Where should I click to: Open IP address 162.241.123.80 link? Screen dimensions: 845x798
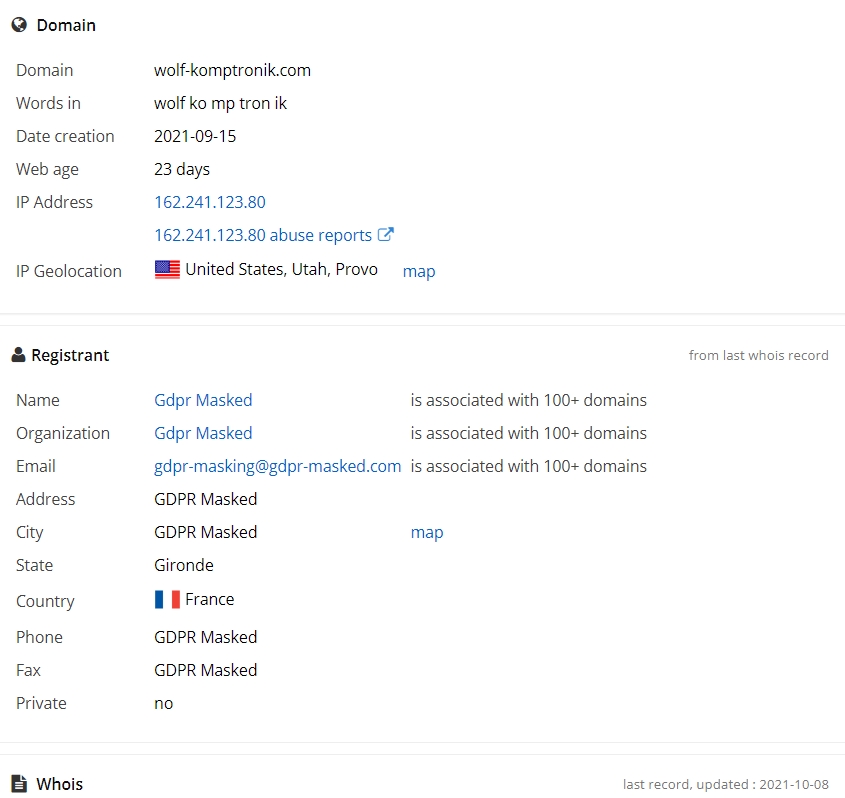tap(210, 202)
